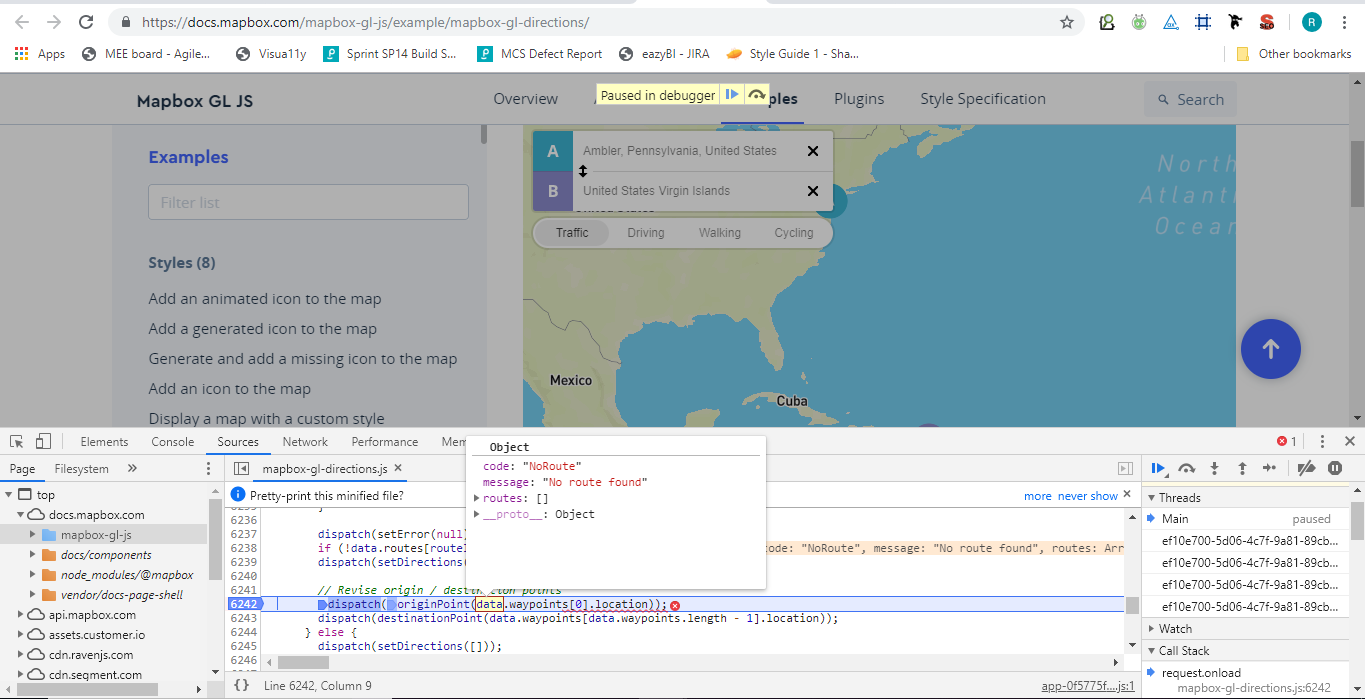Open the Network DevTools tab
This screenshot has height=699, width=1365.
point(305,441)
